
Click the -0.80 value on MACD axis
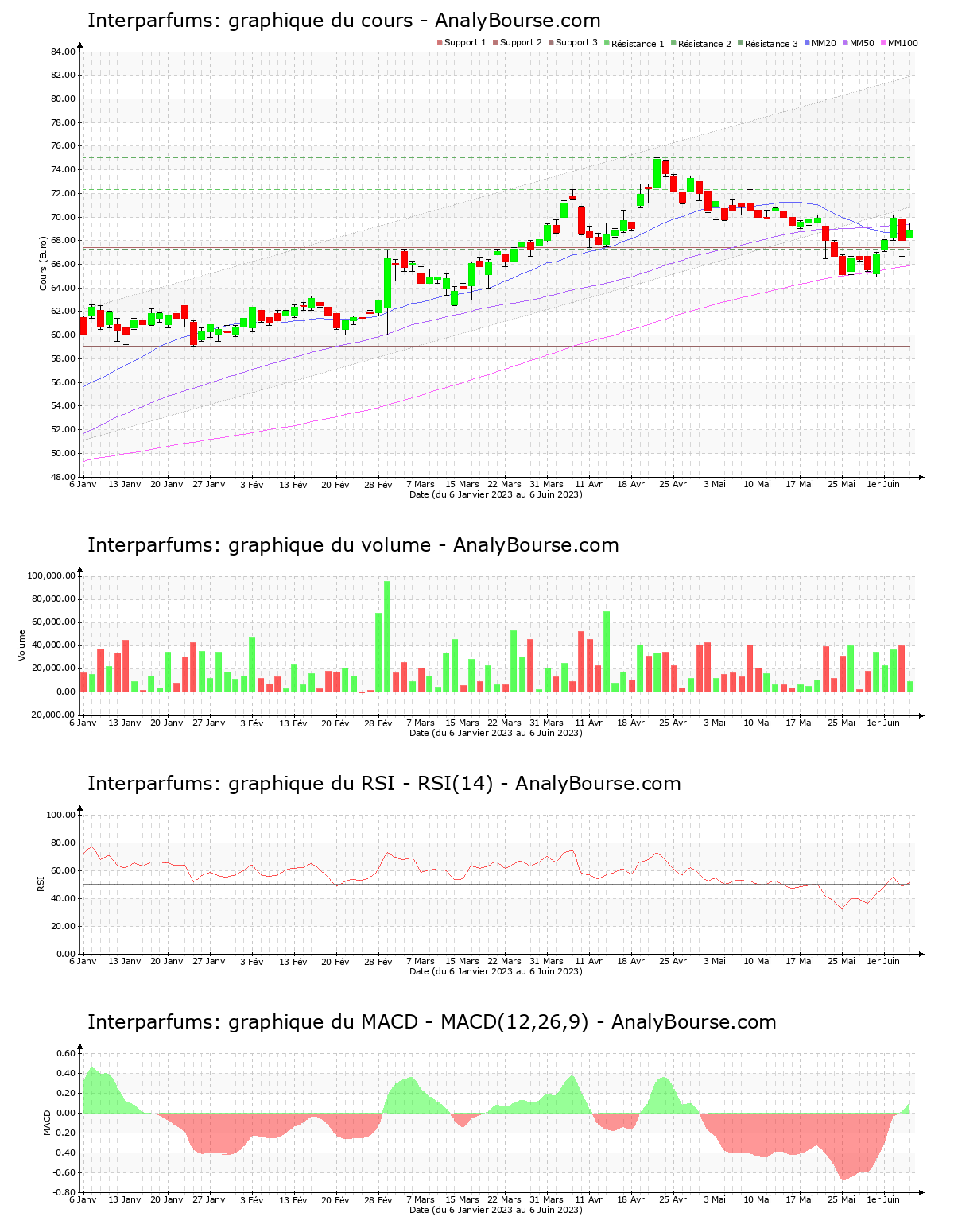coord(64,1192)
